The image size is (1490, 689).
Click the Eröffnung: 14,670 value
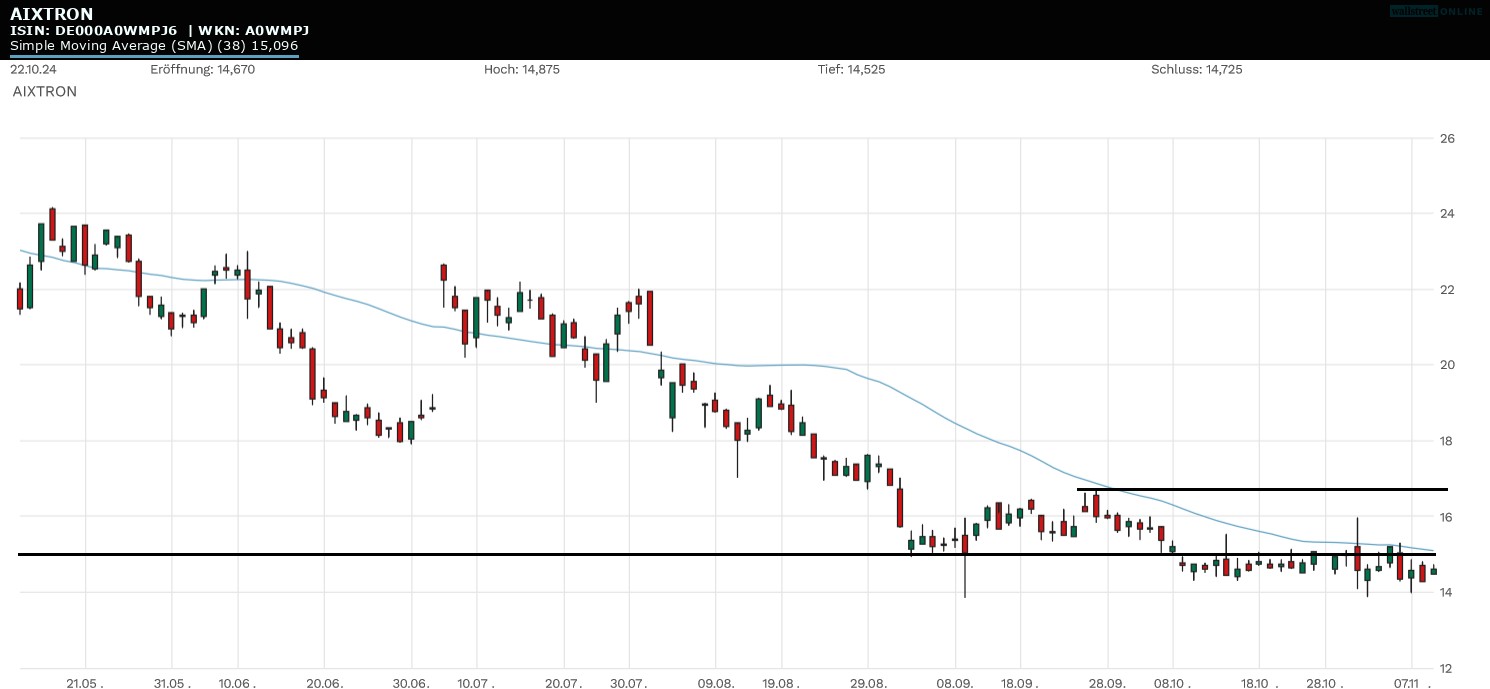coord(202,70)
